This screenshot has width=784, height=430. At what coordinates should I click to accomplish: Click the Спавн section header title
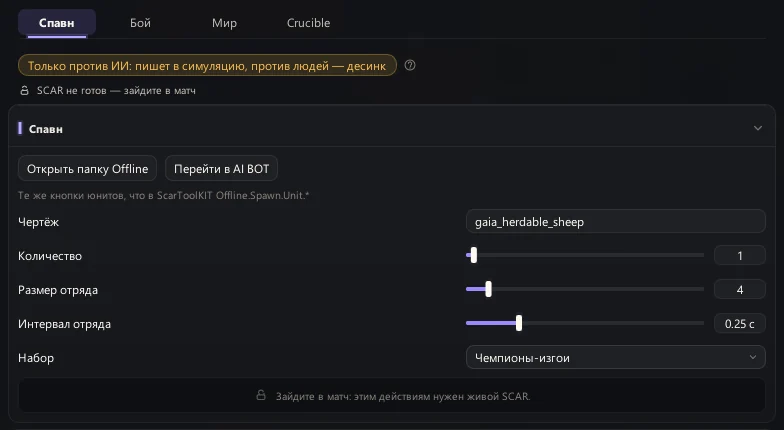46,129
